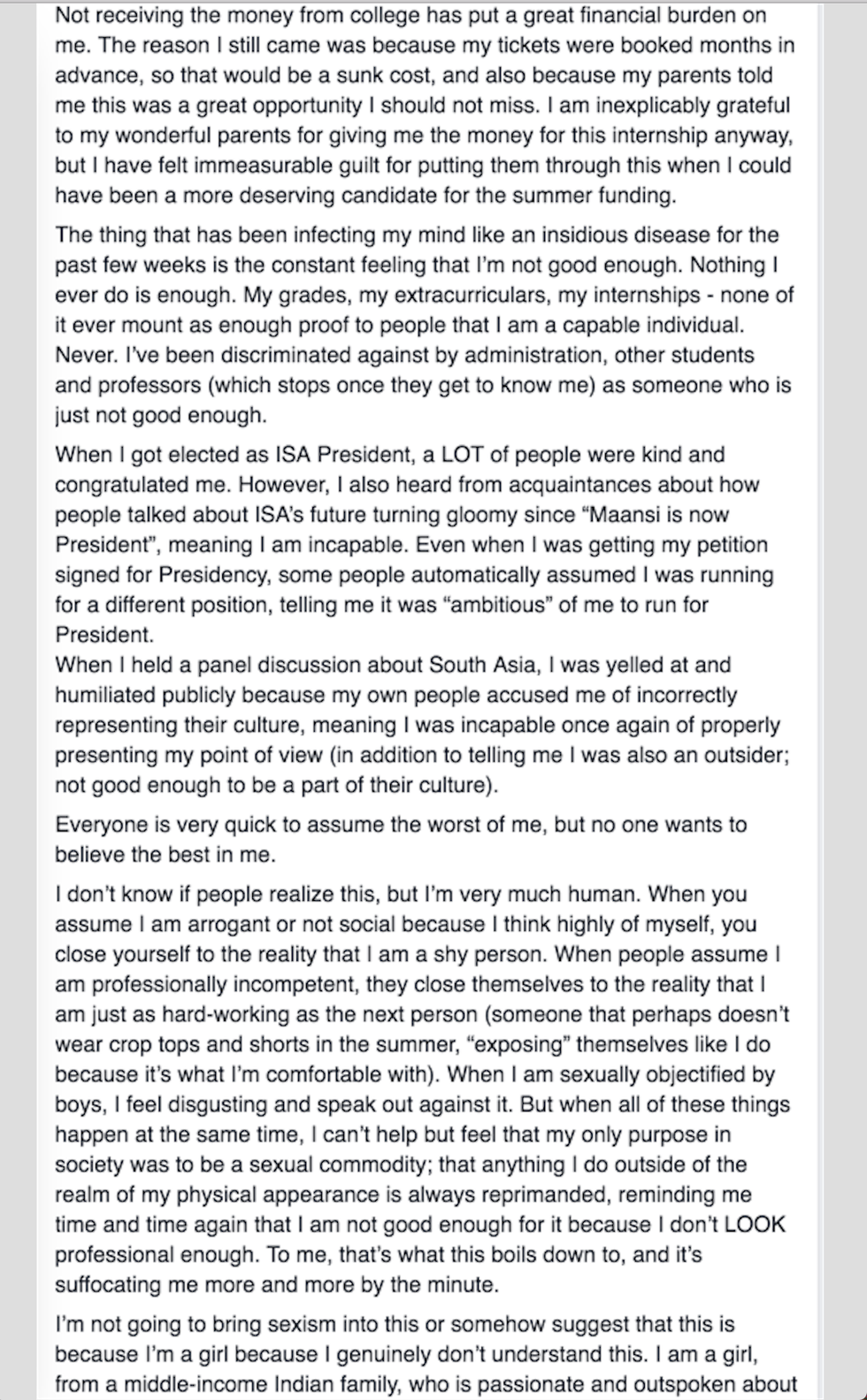Click the words "South Asia" in panel discussion sentence
Viewport: 867px width, 1400px height.
[482, 665]
